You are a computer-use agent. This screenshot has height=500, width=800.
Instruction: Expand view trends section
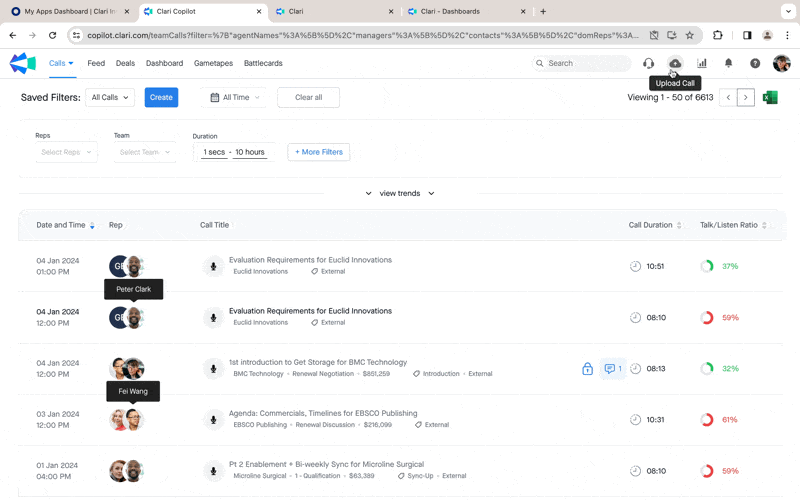click(400, 193)
